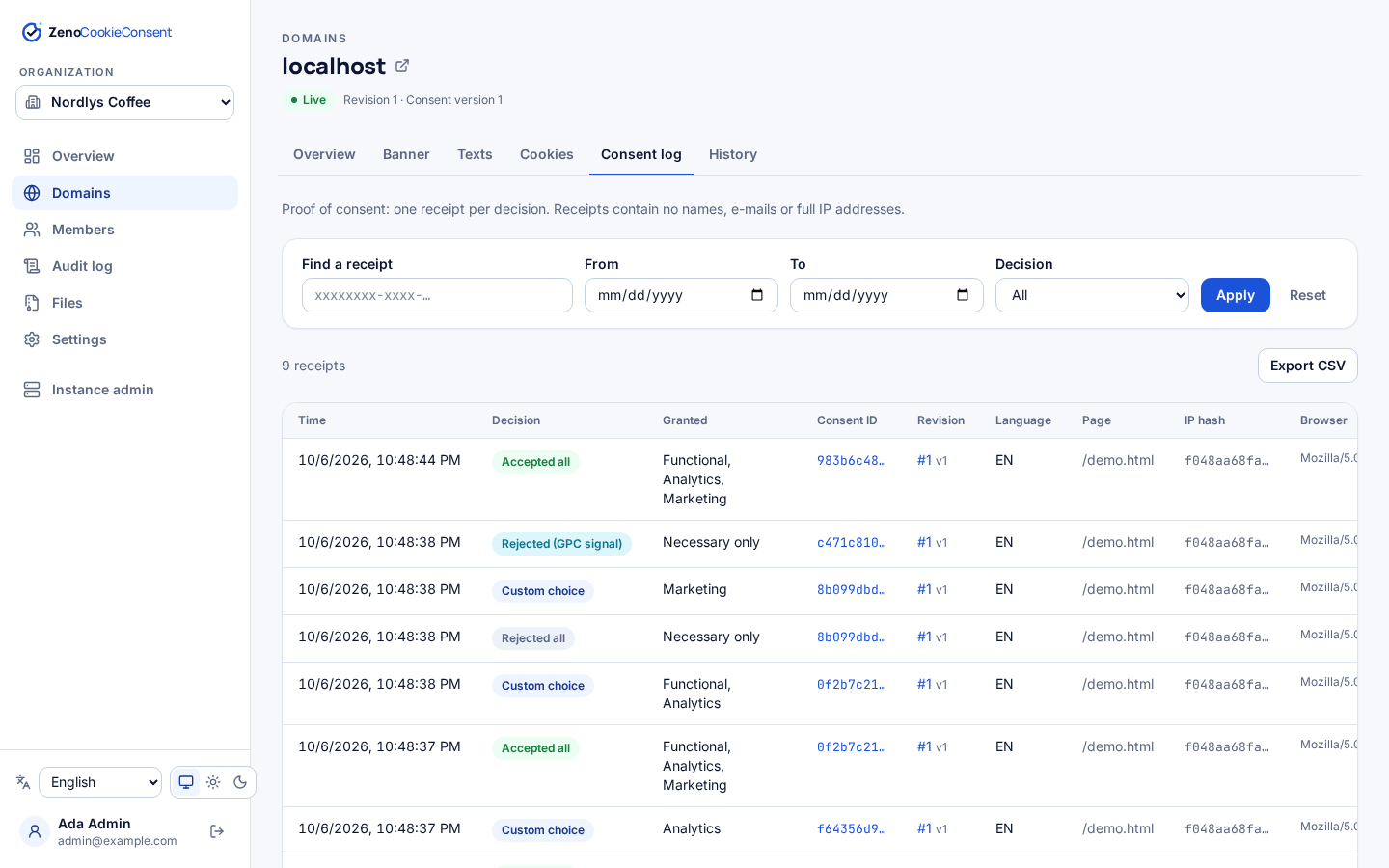This screenshot has height=868, width=1389.
Task: Click the Rejected all badge
Action: click(533, 638)
